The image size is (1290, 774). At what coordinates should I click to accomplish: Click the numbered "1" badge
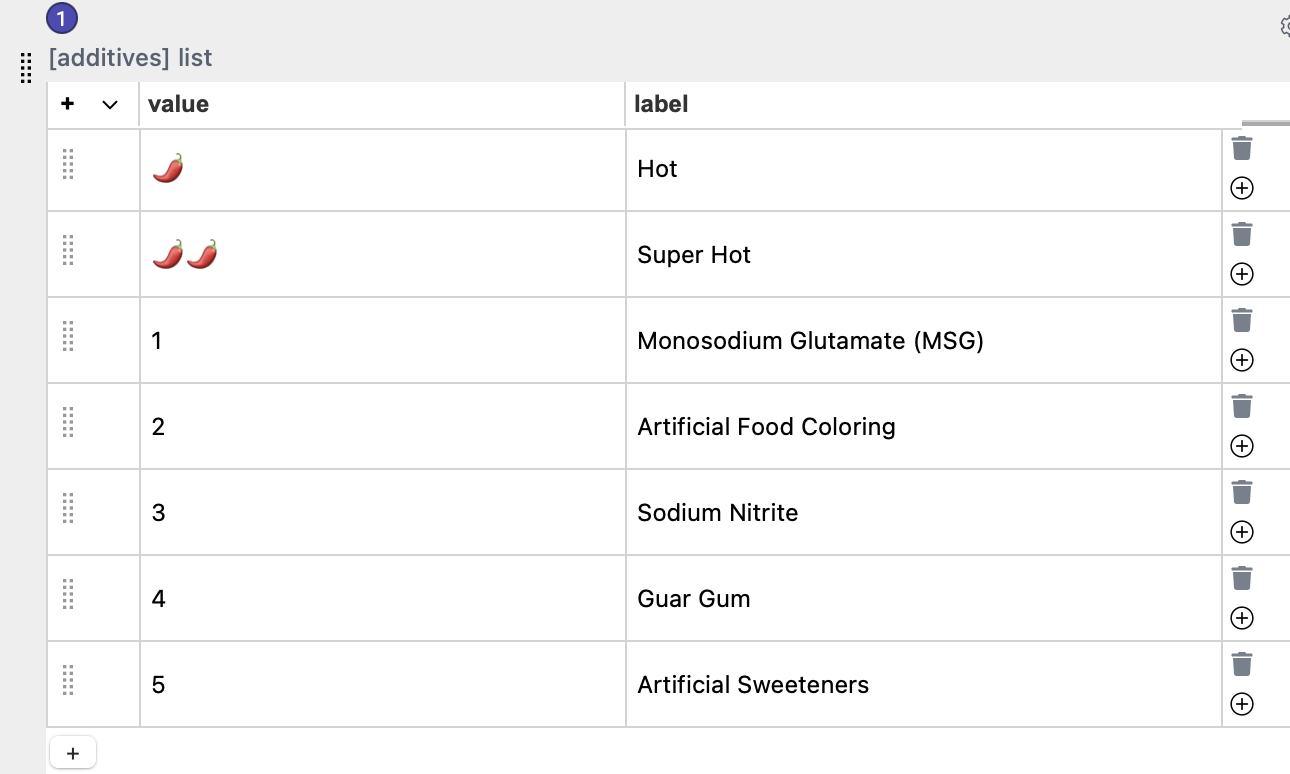pos(61,18)
